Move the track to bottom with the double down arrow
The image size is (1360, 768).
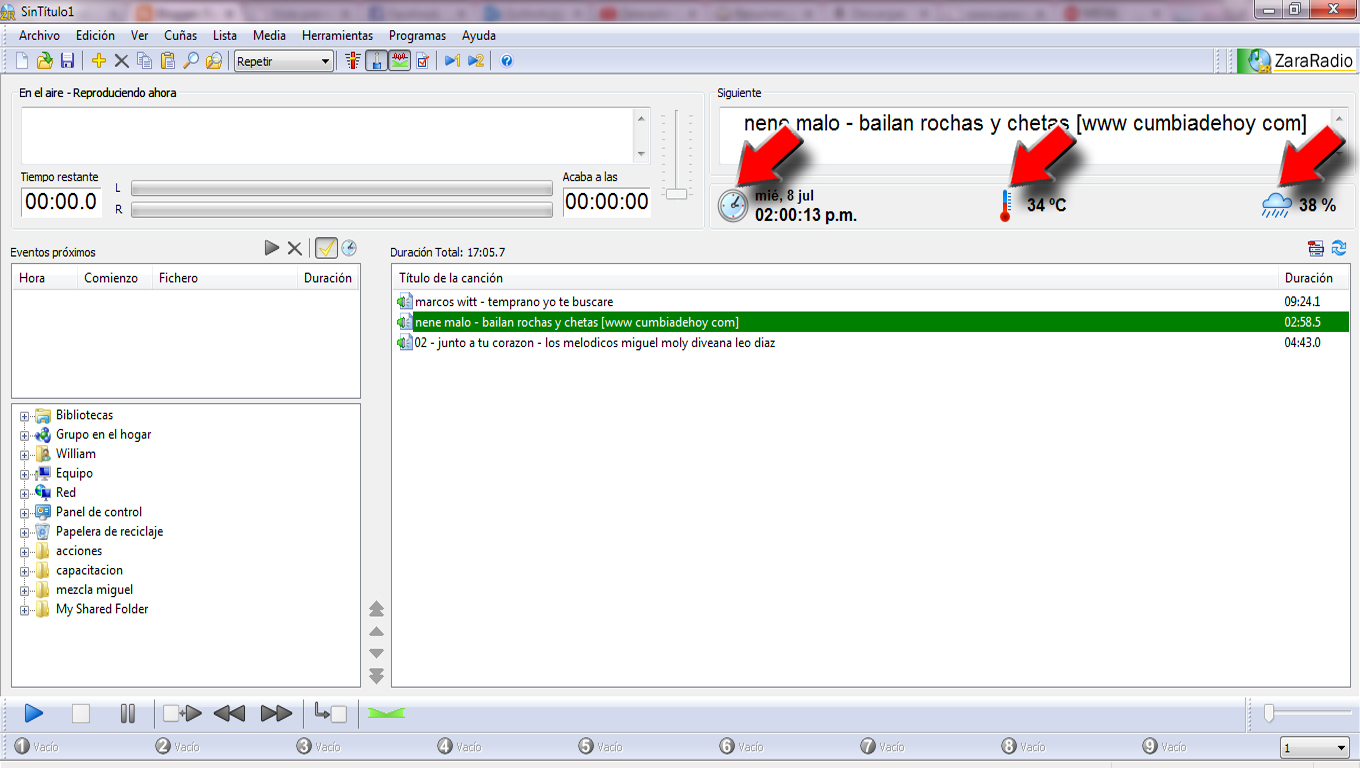(376, 676)
